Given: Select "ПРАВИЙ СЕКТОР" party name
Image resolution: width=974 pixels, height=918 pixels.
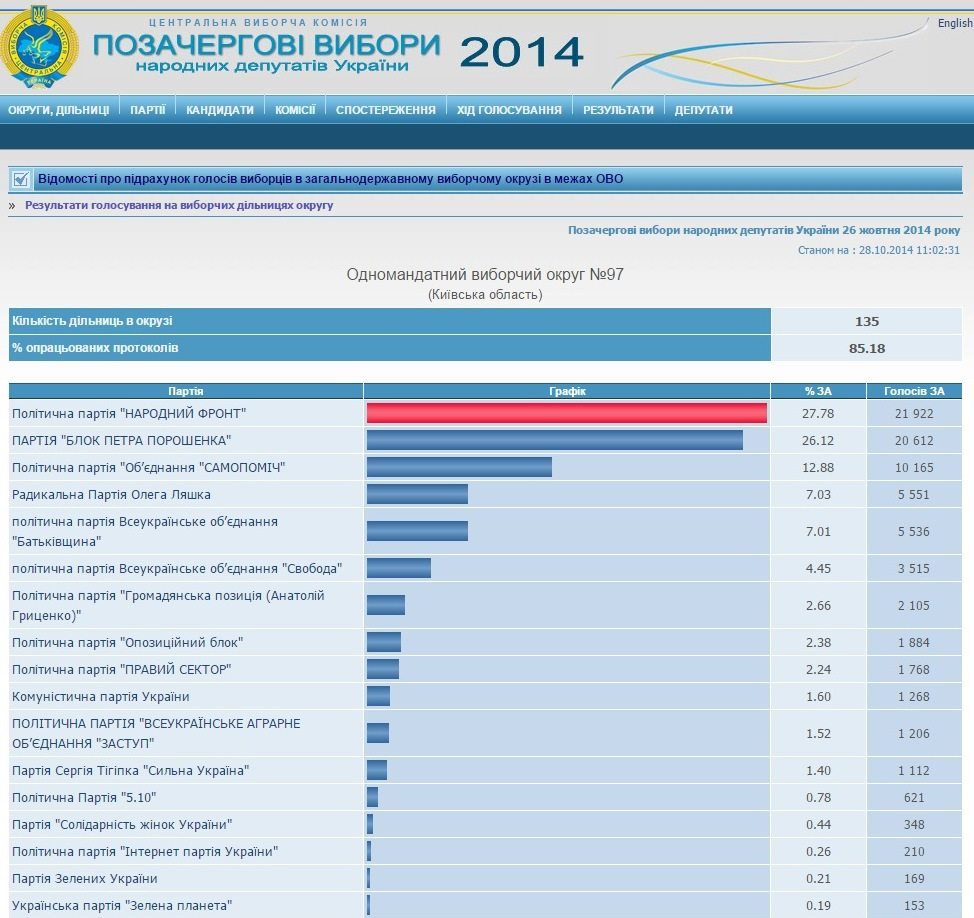Looking at the screenshot, I should point(122,670).
